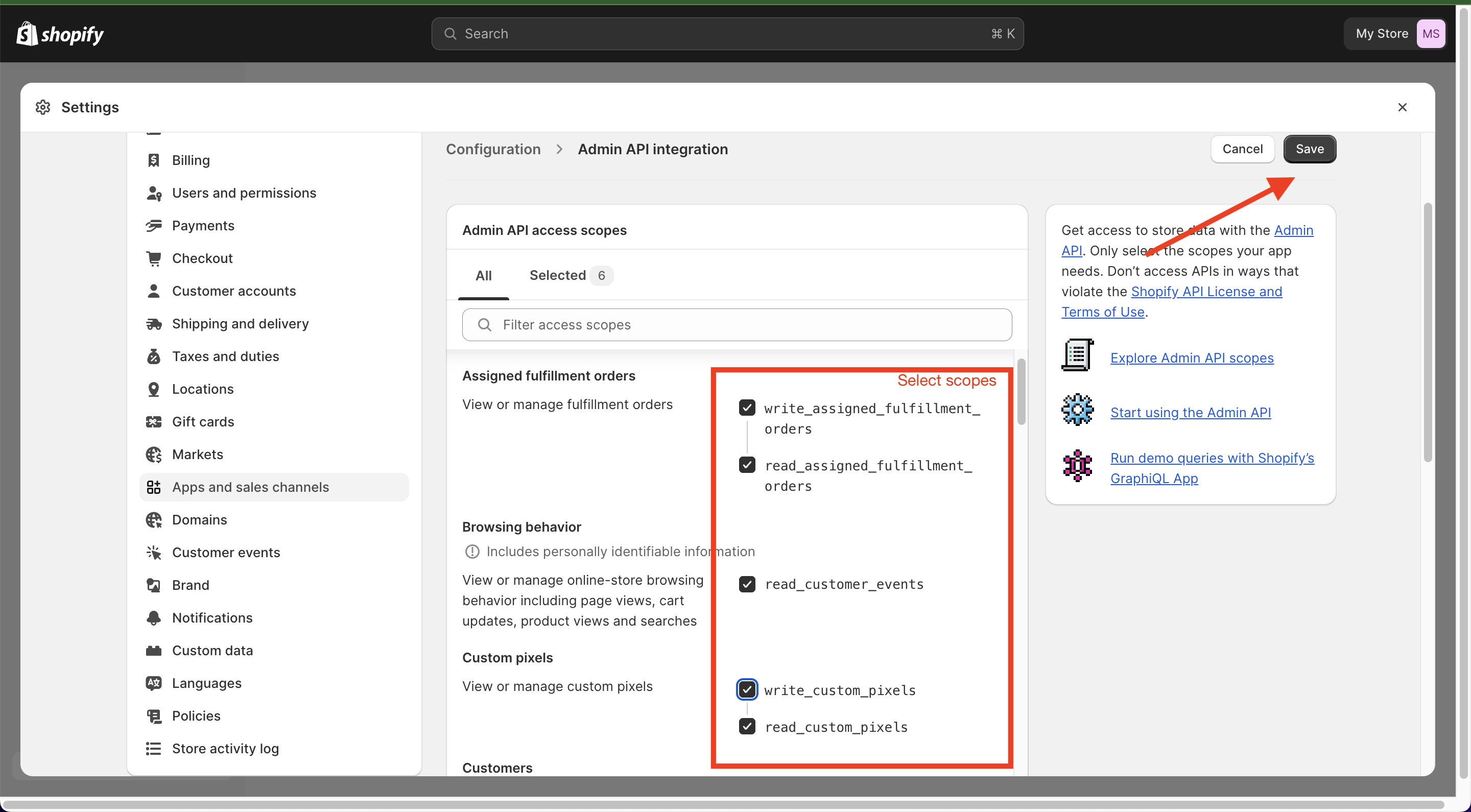
Task: Open Store activity log
Action: 274,749
